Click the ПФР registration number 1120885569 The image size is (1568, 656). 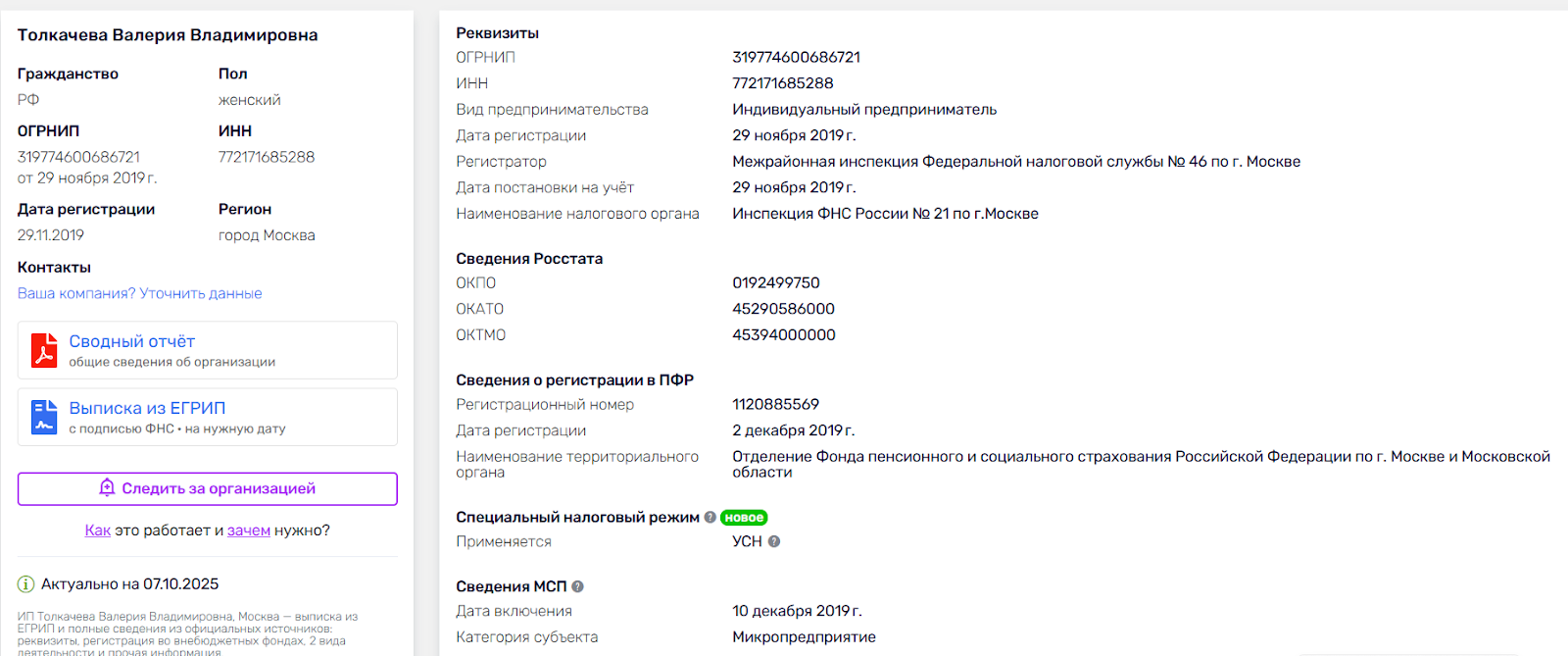tap(775, 404)
